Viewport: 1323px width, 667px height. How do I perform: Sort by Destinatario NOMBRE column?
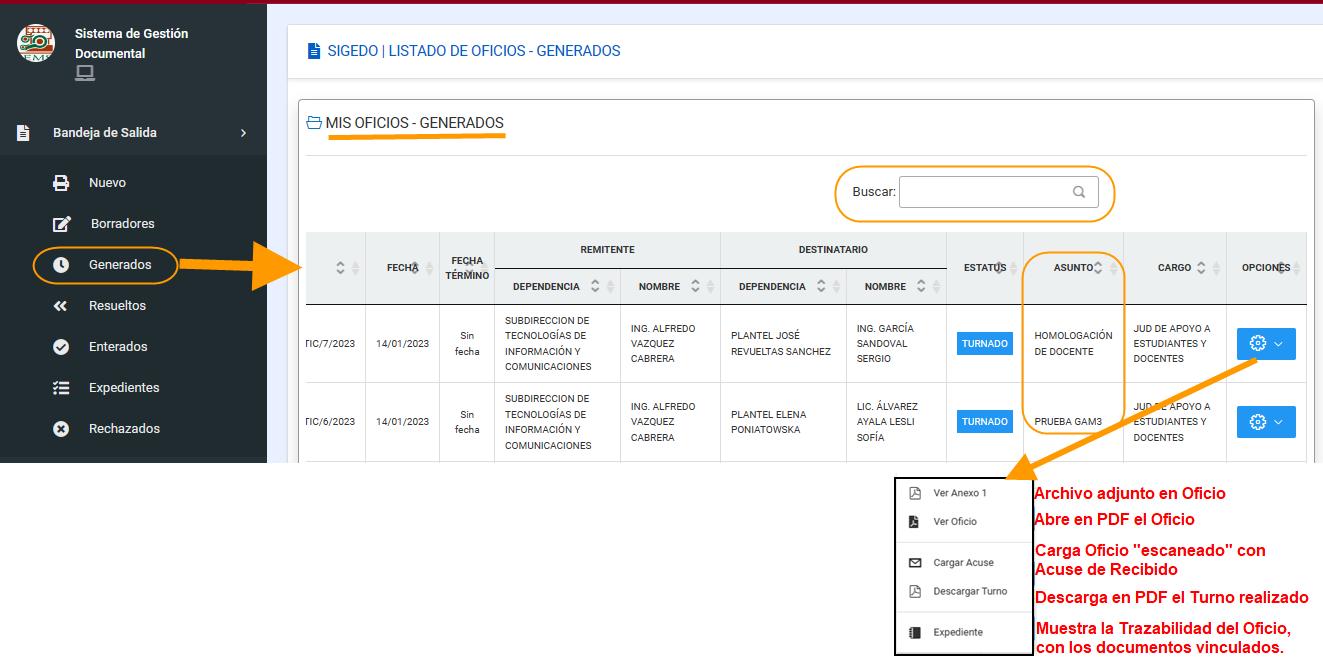[x=896, y=287]
